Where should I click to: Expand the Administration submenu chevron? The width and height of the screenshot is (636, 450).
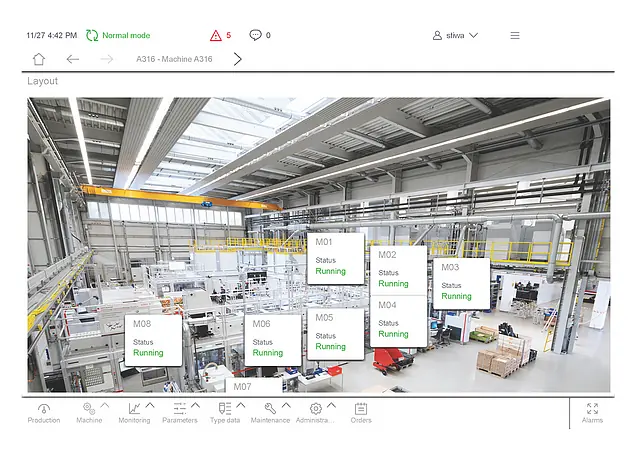331,405
